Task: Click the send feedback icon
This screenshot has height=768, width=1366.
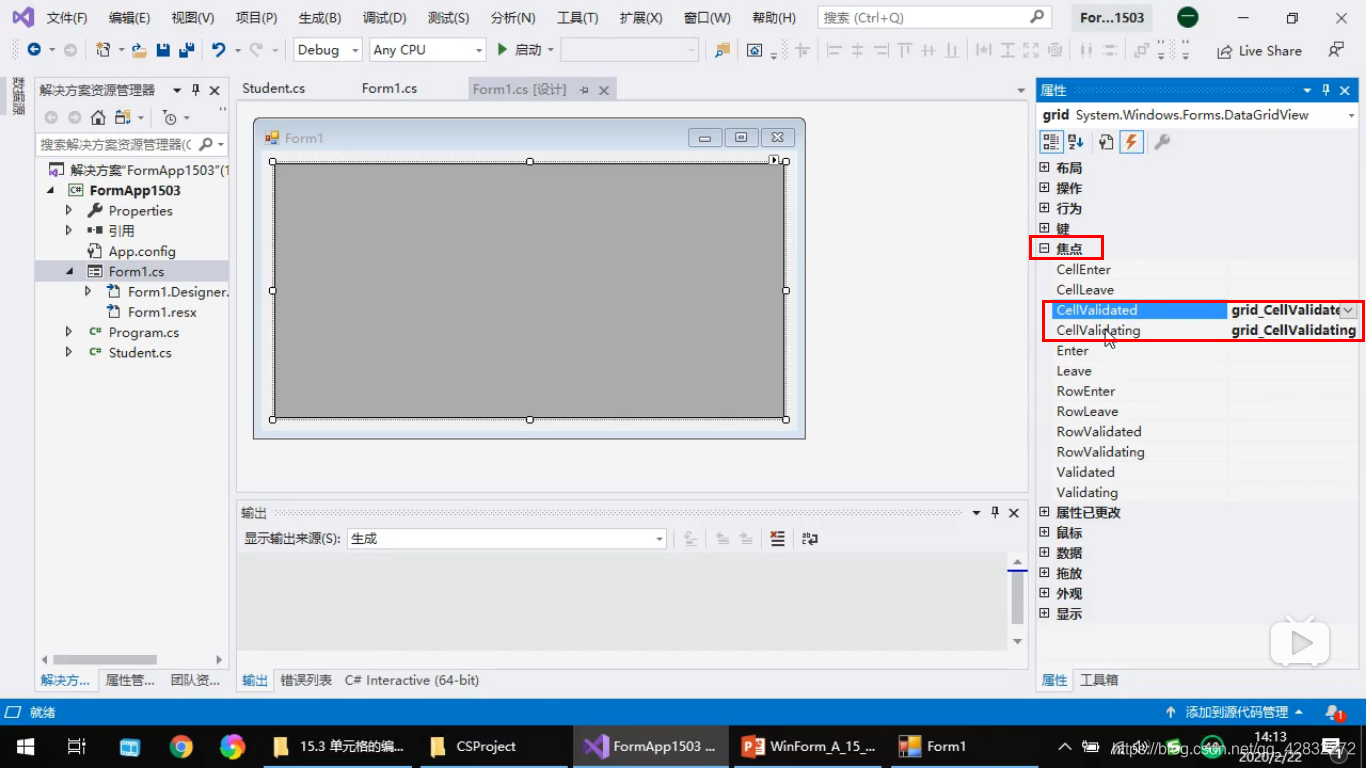Action: point(1336,50)
